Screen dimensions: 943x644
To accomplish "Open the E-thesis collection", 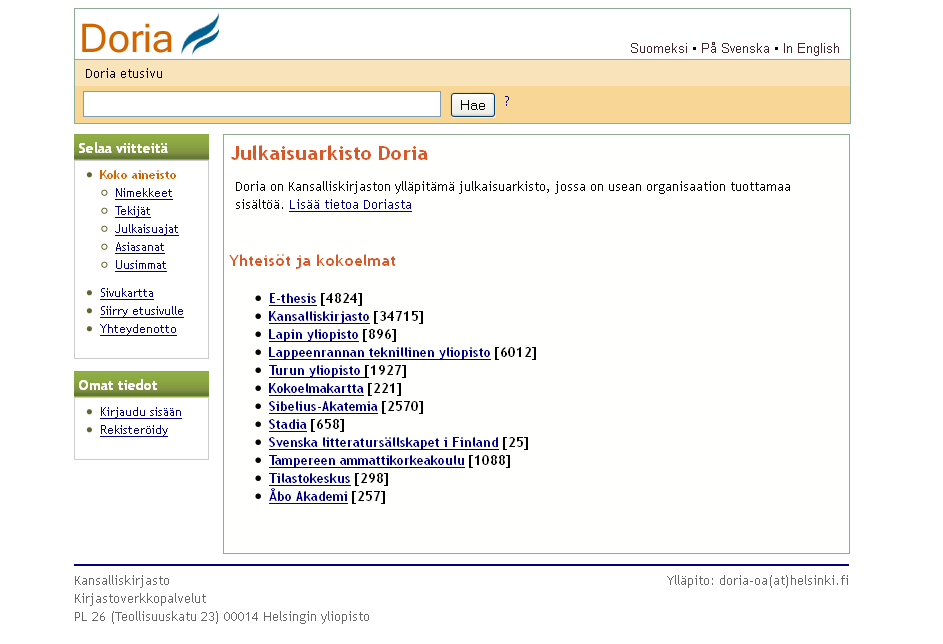I will pos(292,298).
